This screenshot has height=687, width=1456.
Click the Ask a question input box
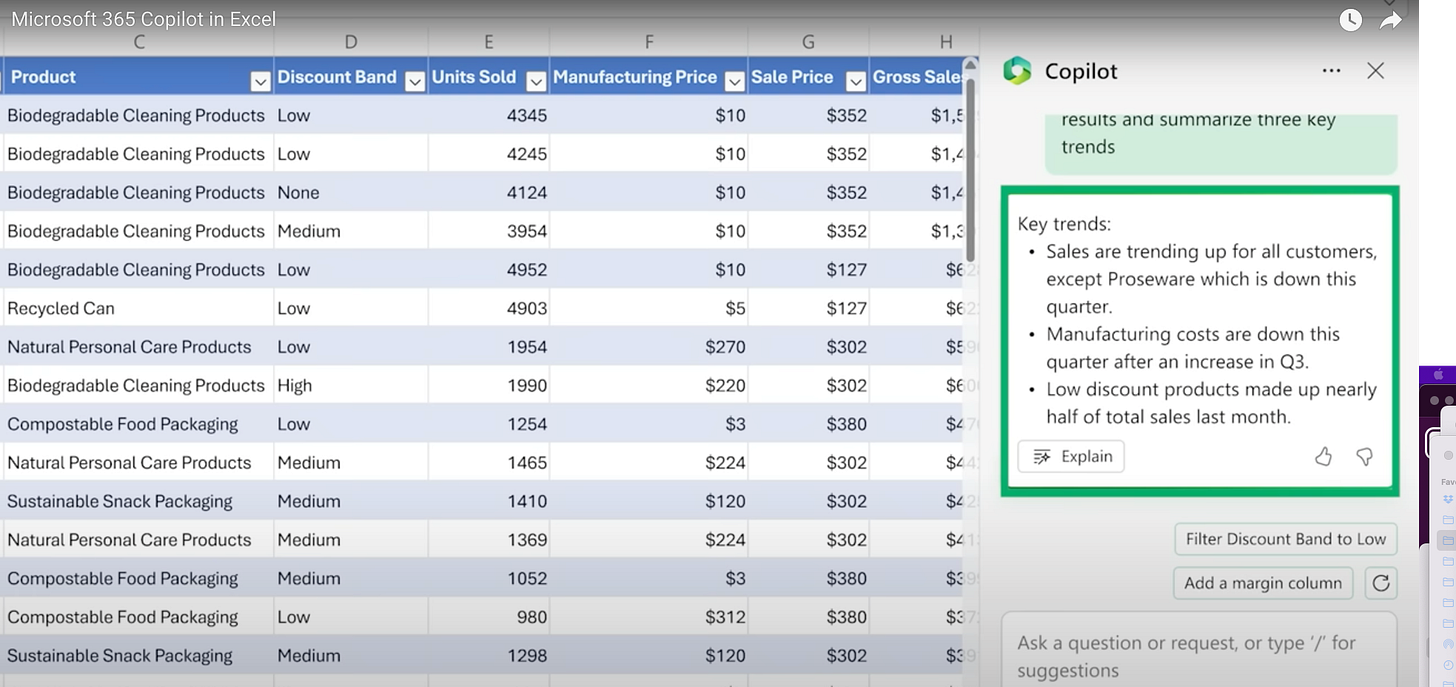(1198, 648)
